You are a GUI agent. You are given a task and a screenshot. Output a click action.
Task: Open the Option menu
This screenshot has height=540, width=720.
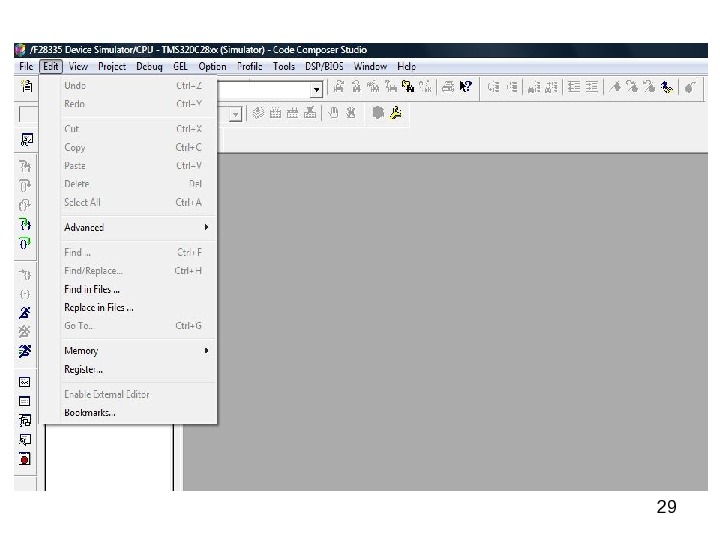212,67
